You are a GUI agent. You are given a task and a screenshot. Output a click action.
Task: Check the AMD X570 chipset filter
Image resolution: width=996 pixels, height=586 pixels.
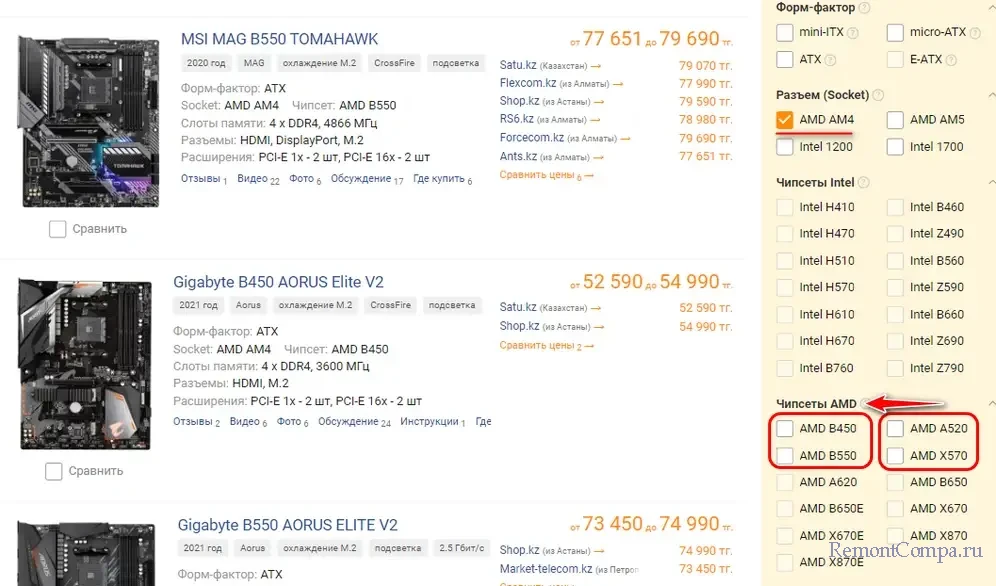(896, 456)
